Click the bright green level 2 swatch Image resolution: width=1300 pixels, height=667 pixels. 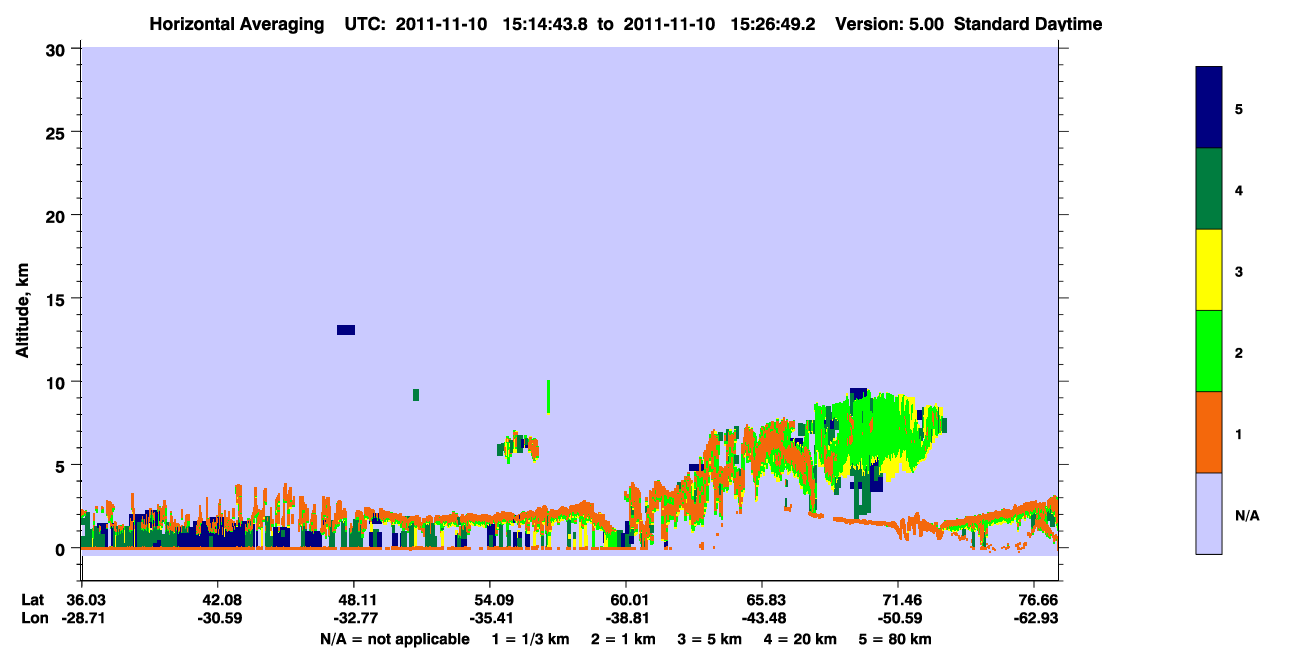click(x=1209, y=351)
